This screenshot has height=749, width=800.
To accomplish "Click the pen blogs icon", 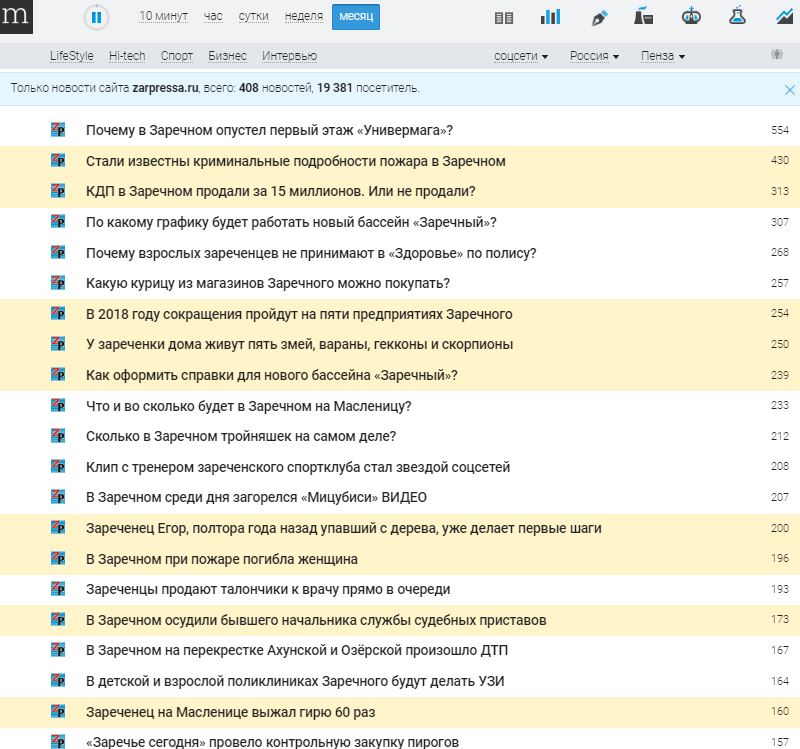I will coord(599,17).
